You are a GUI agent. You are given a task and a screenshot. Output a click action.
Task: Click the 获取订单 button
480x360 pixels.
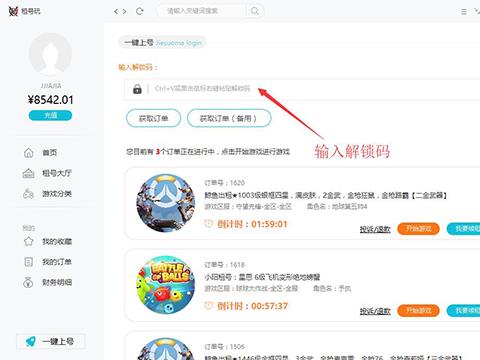(x=153, y=118)
